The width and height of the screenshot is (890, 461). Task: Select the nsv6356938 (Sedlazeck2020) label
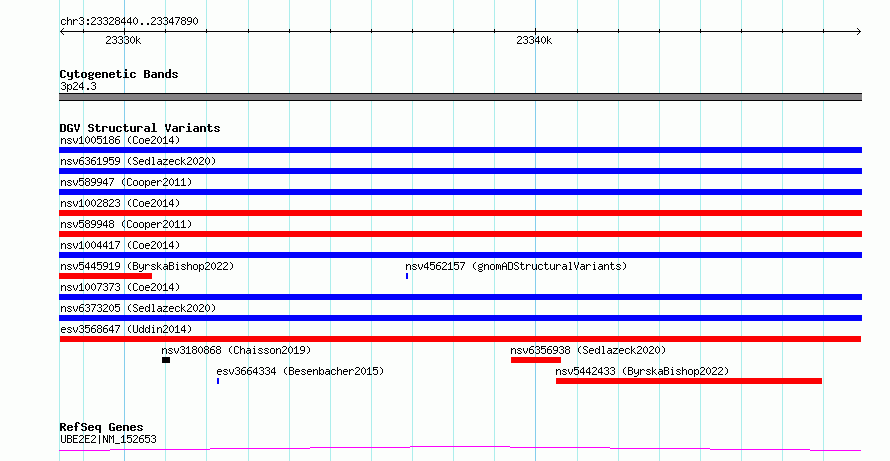[x=588, y=350]
